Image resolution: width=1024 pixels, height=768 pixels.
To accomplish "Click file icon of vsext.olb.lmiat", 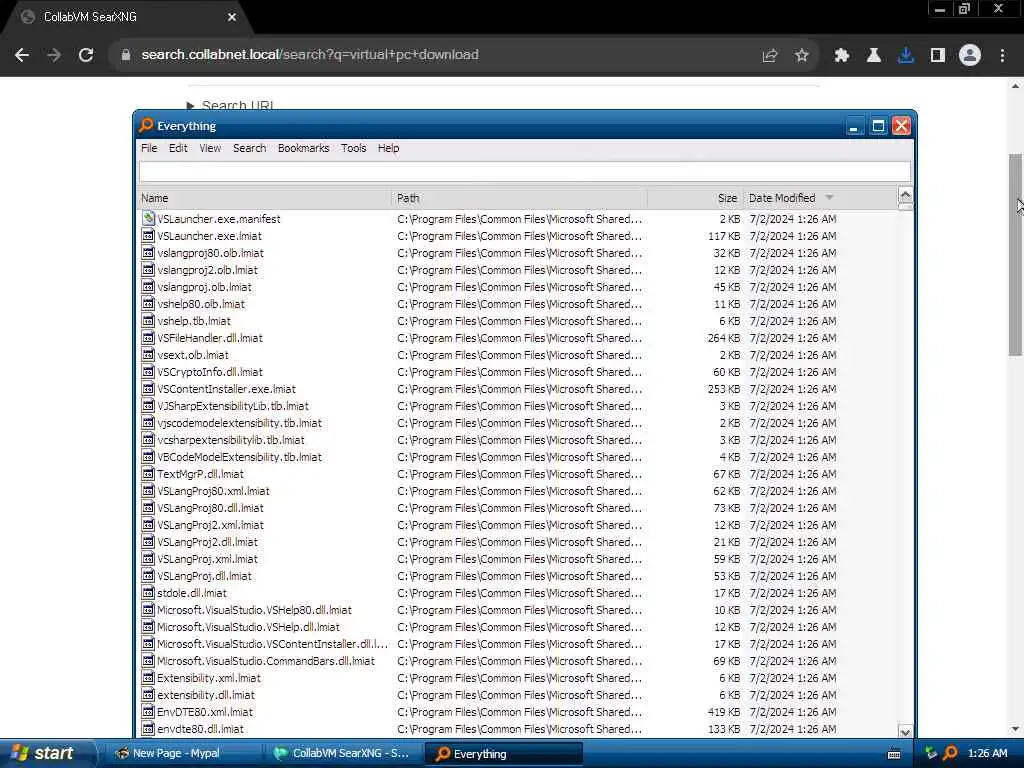I will (x=148, y=355).
